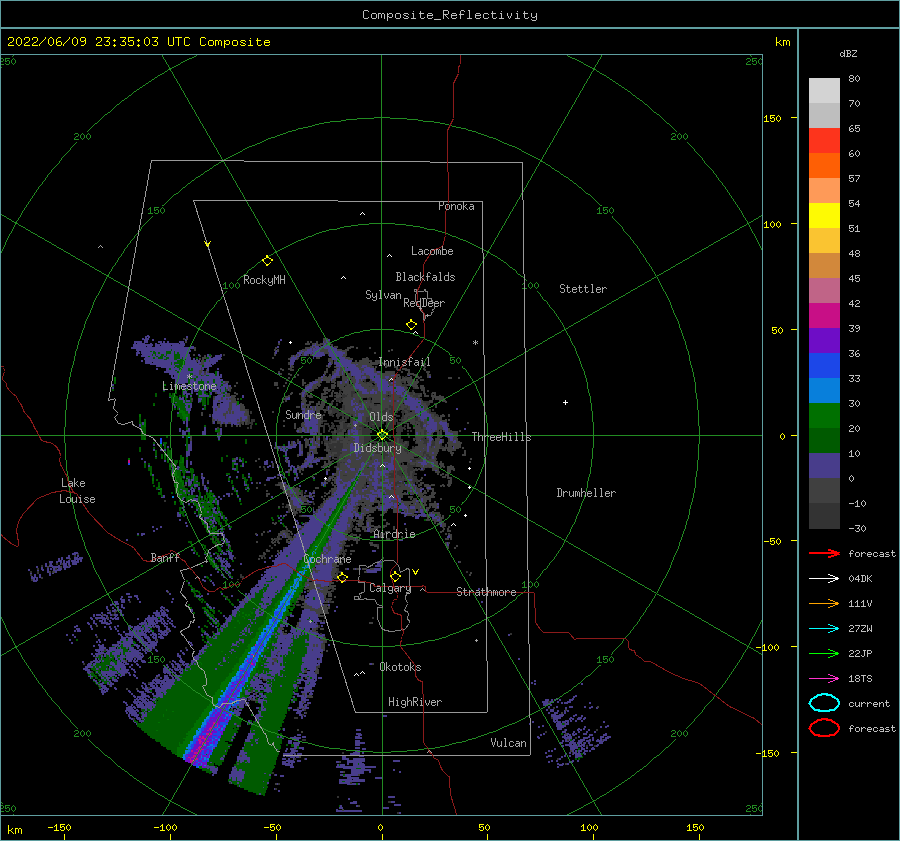Click the Stettler city label
The image size is (900, 841).
pyautogui.click(x=583, y=289)
